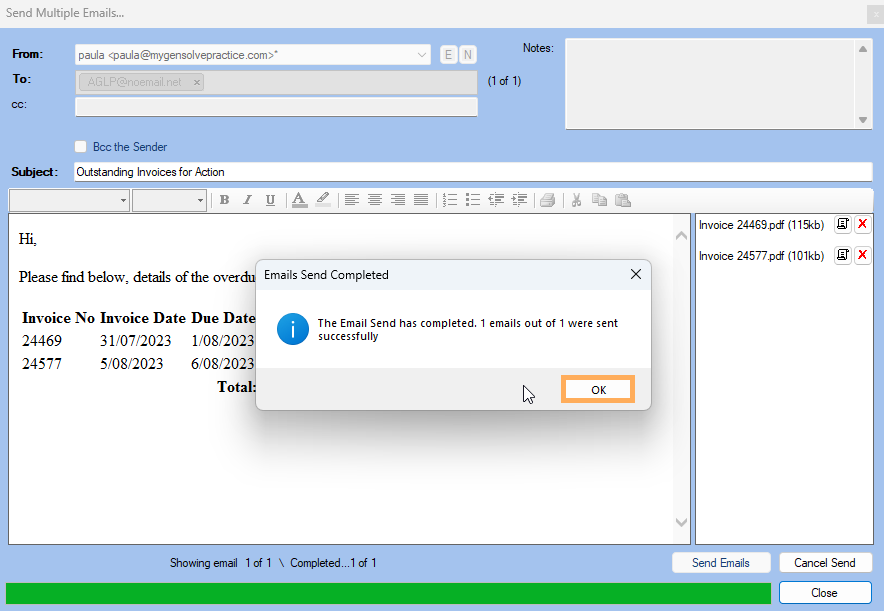Click the Cancel Send button
884x611 pixels.
[825, 563]
